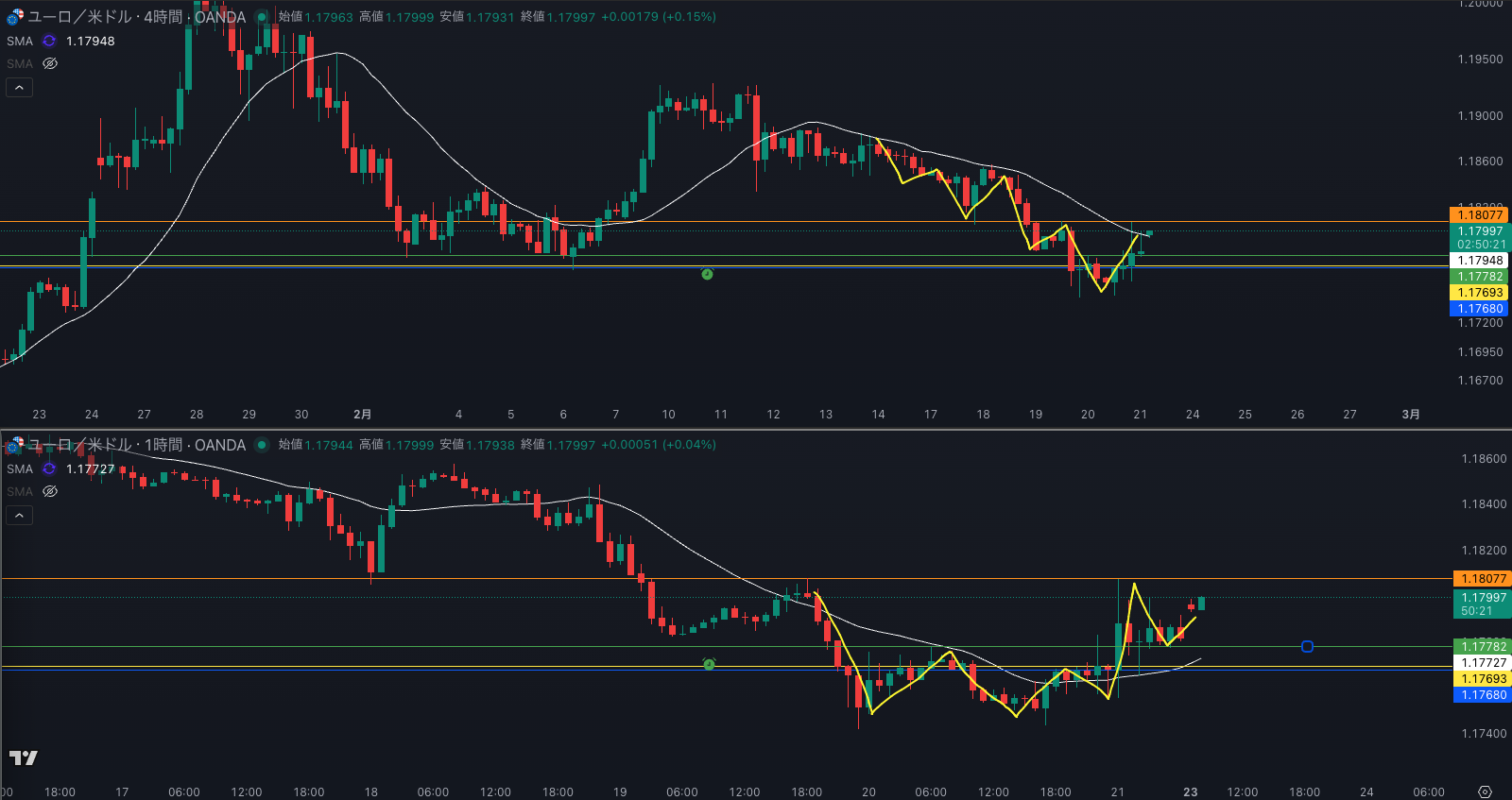This screenshot has width=1512, height=800.
Task: Click the purple SMA refresh icon in 4-hour chart
Action: point(49,41)
